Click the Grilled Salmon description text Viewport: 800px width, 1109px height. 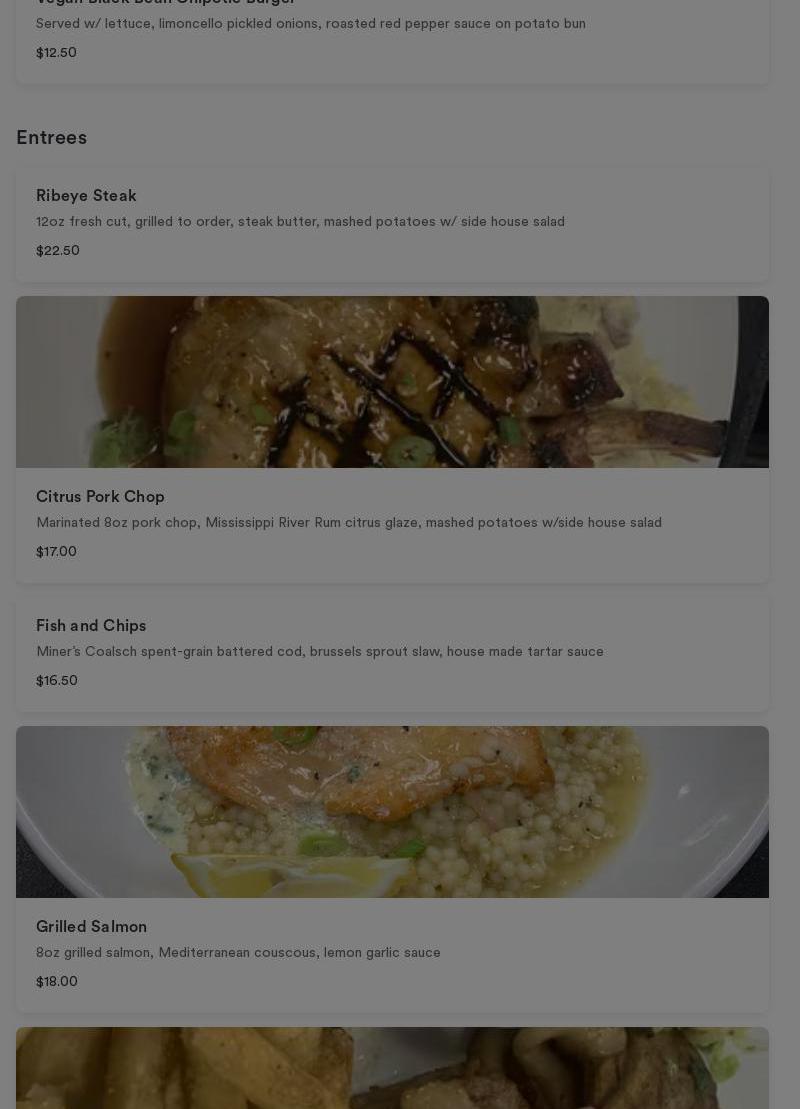coord(238,953)
